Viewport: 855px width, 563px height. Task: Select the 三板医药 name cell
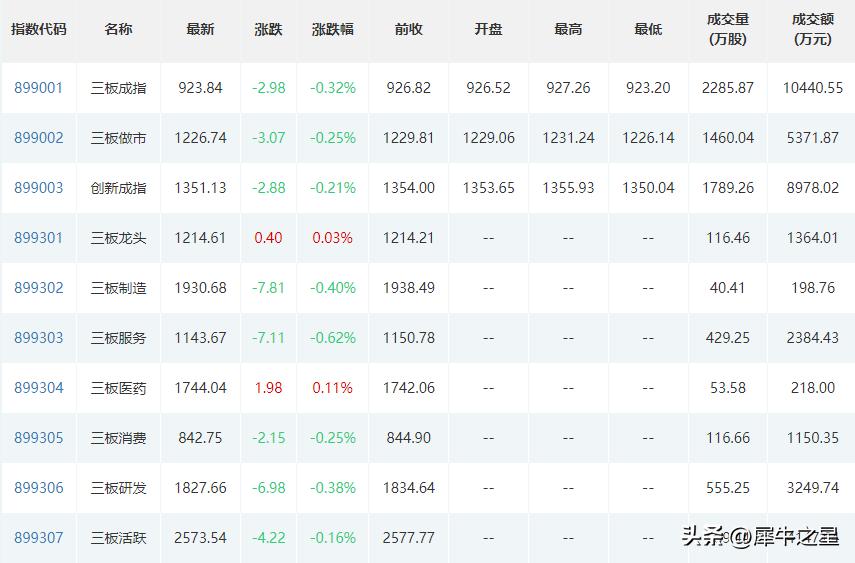click(118, 388)
